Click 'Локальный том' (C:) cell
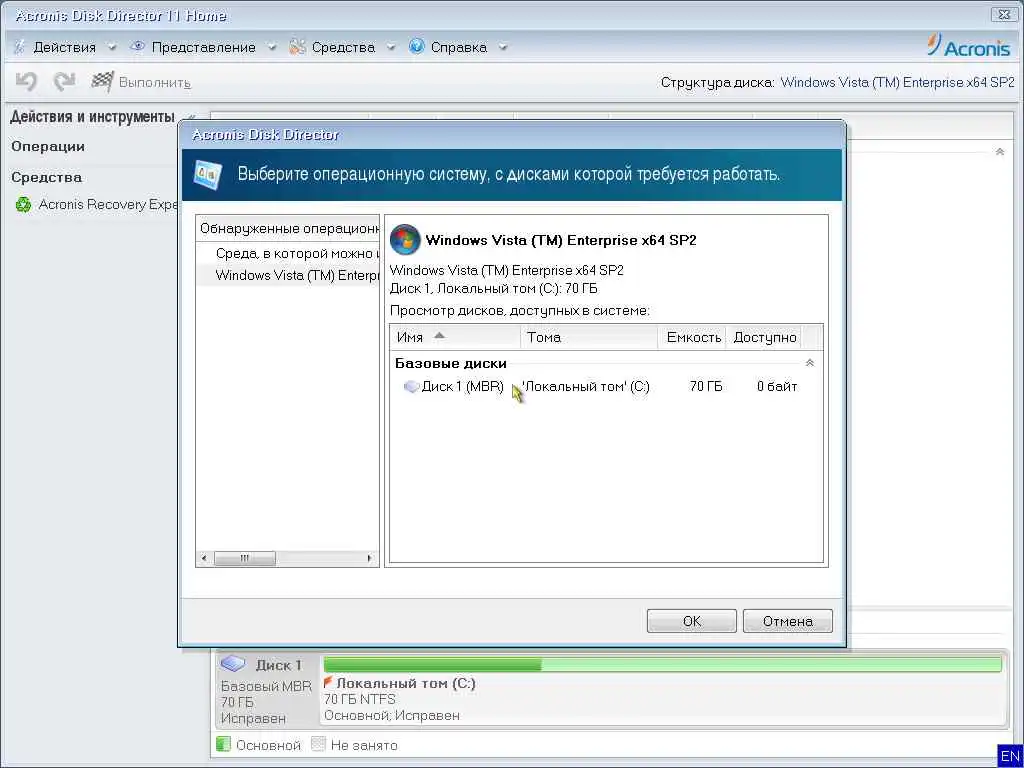1024x768 pixels. coord(586,387)
